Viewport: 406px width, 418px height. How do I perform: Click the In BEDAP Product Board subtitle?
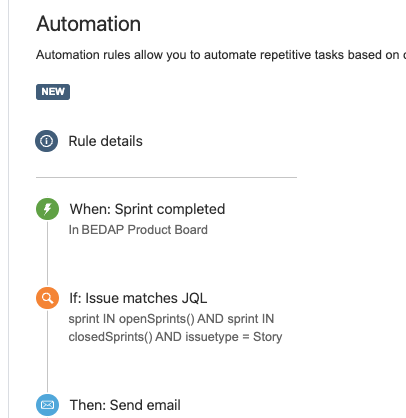pyautogui.click(x=138, y=230)
